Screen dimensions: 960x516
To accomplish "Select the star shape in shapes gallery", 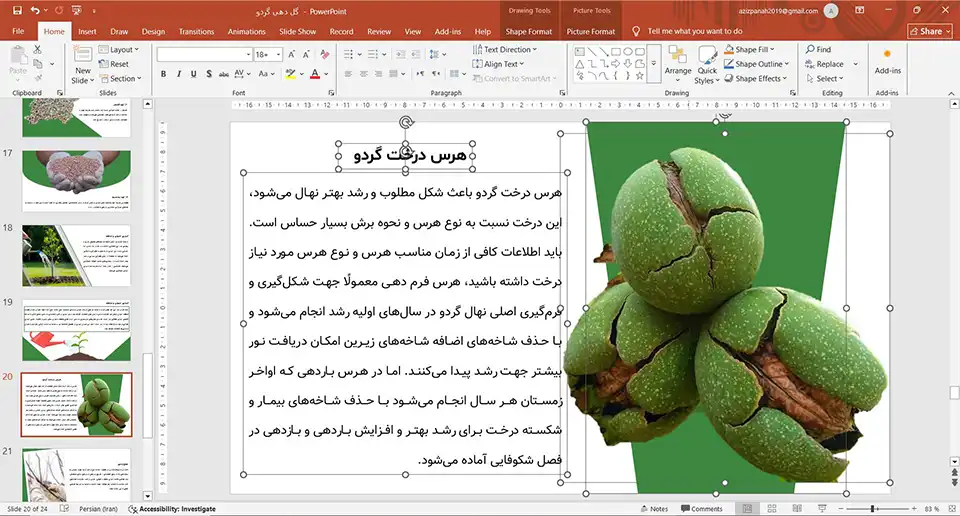I will 640,76.
